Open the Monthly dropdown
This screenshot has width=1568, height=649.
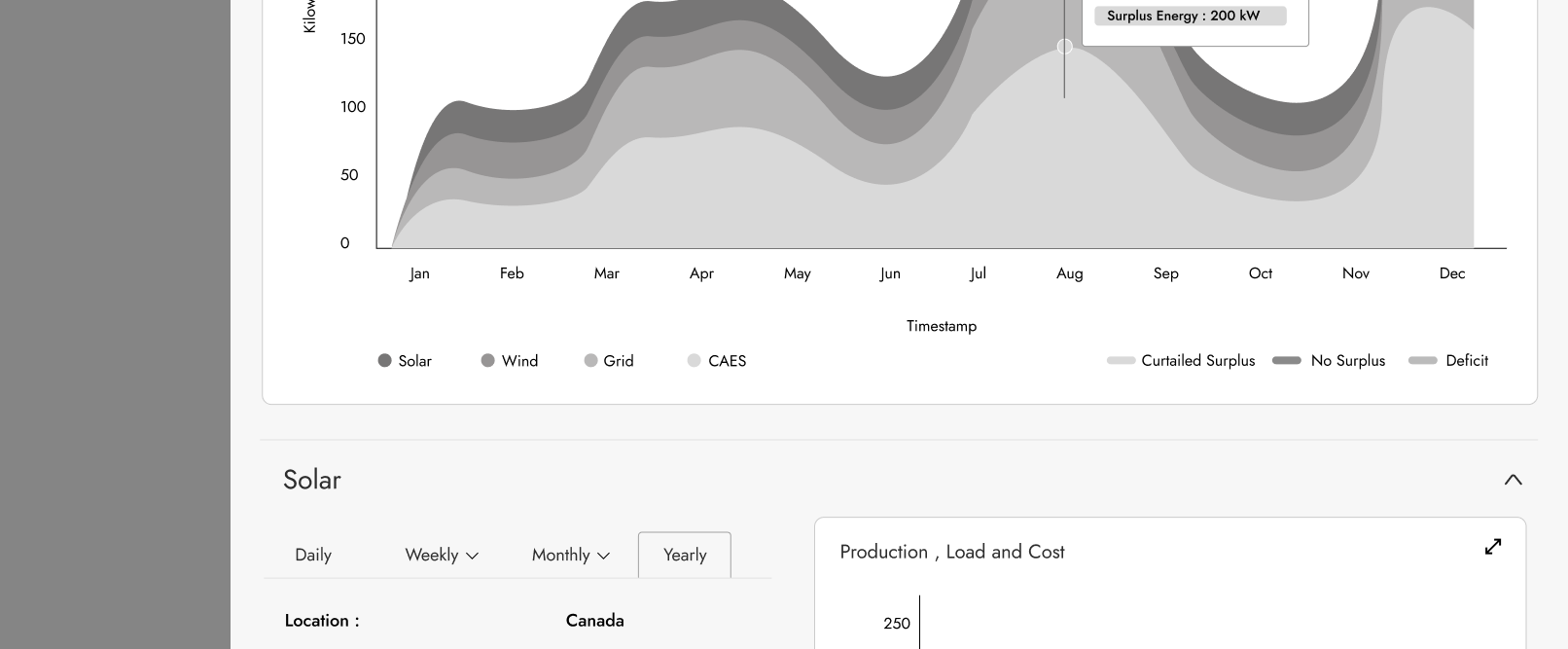[570, 555]
